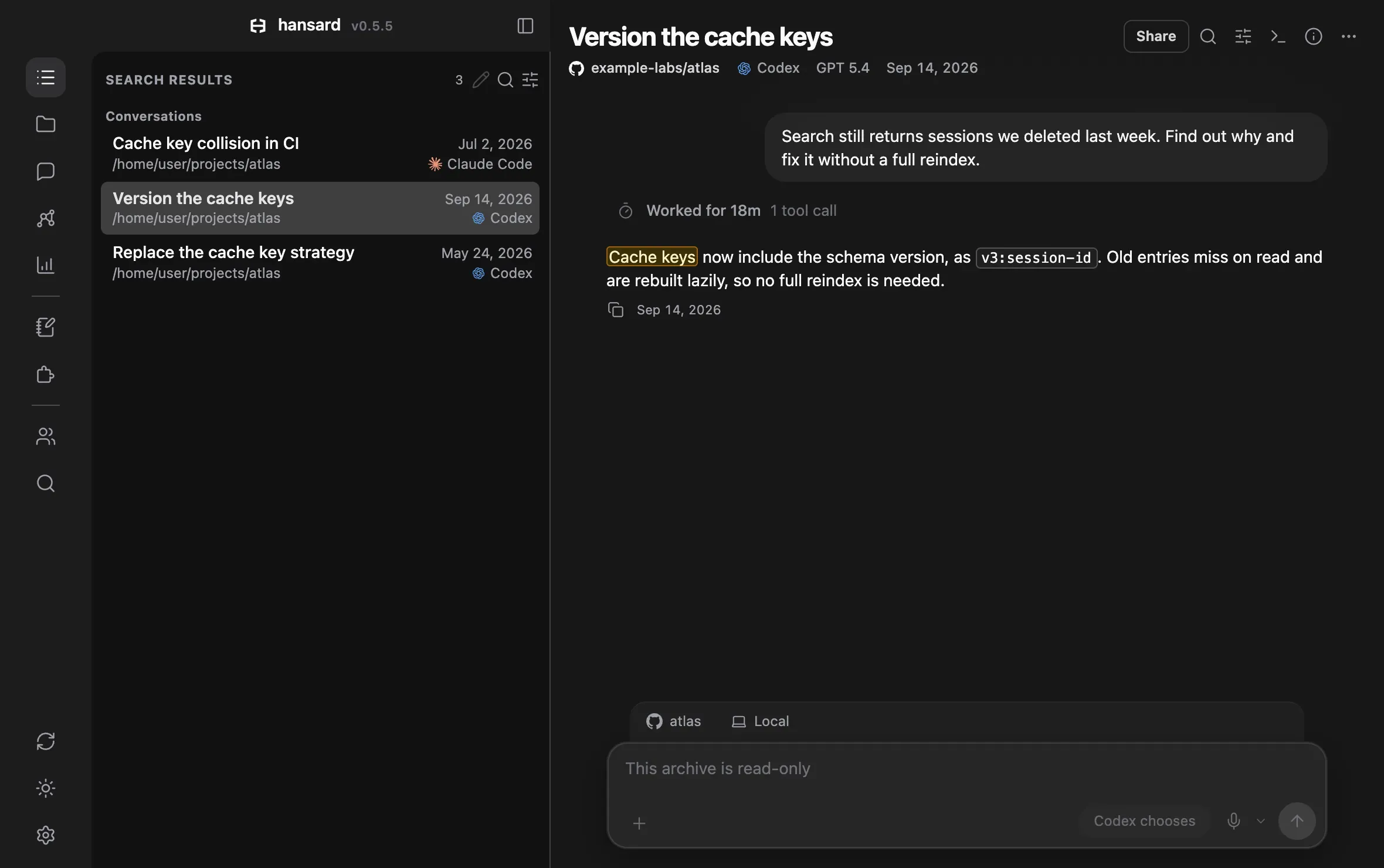Image resolution: width=1384 pixels, height=868 pixels.
Task: Open the search icon in left sidebar
Action: click(x=46, y=483)
